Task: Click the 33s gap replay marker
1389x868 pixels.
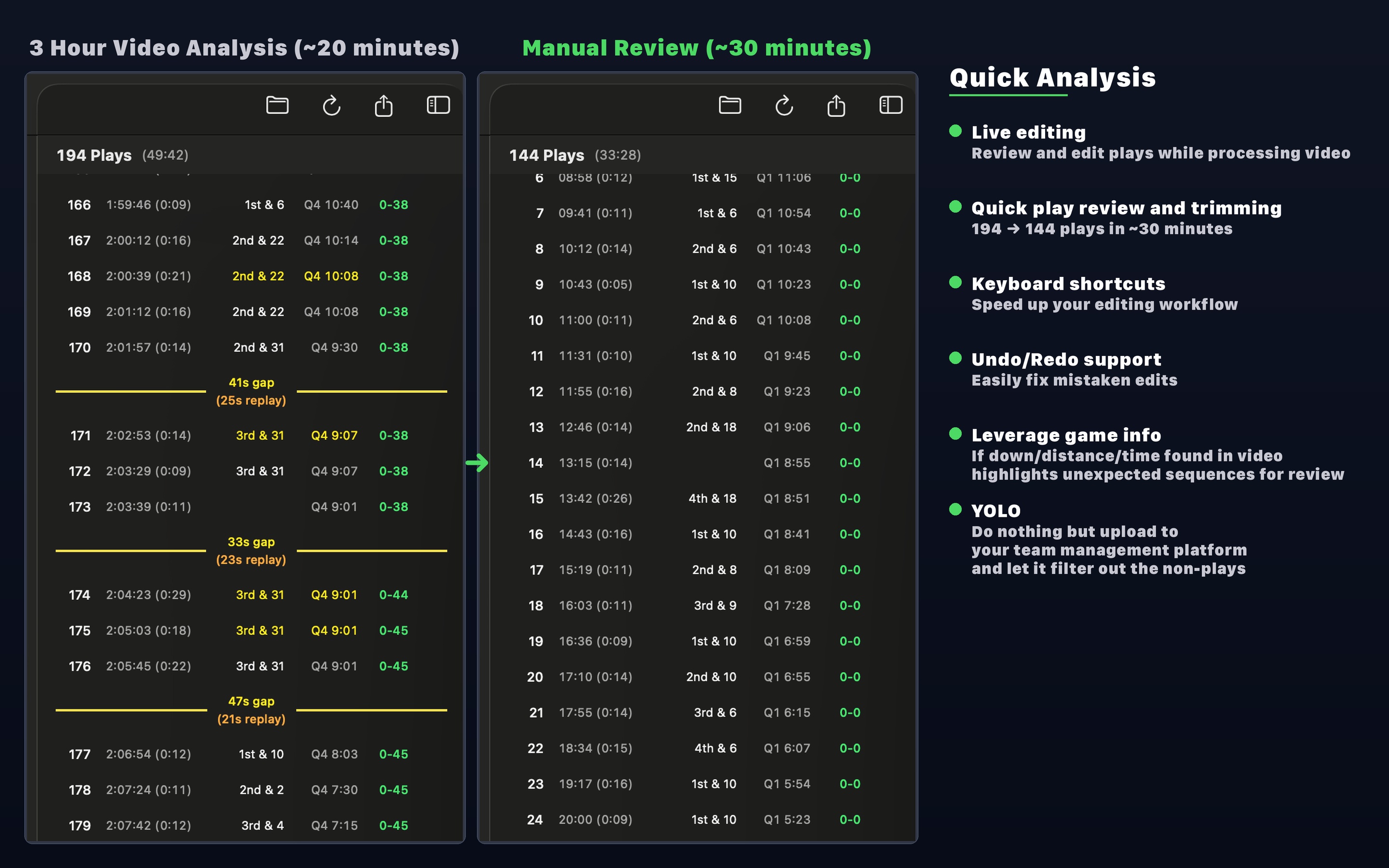Action: pyautogui.click(x=251, y=551)
